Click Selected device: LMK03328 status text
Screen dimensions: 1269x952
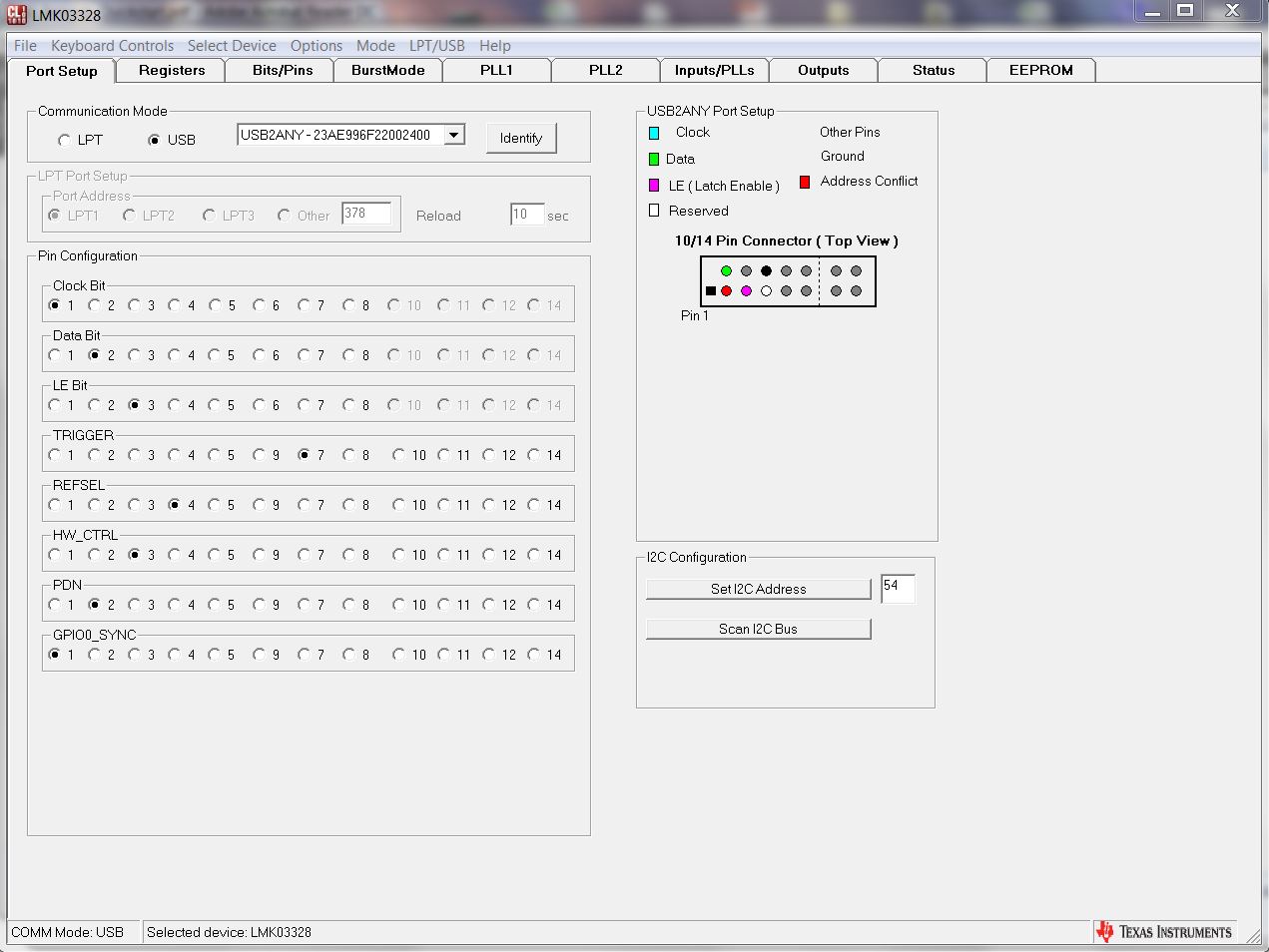click(x=229, y=932)
